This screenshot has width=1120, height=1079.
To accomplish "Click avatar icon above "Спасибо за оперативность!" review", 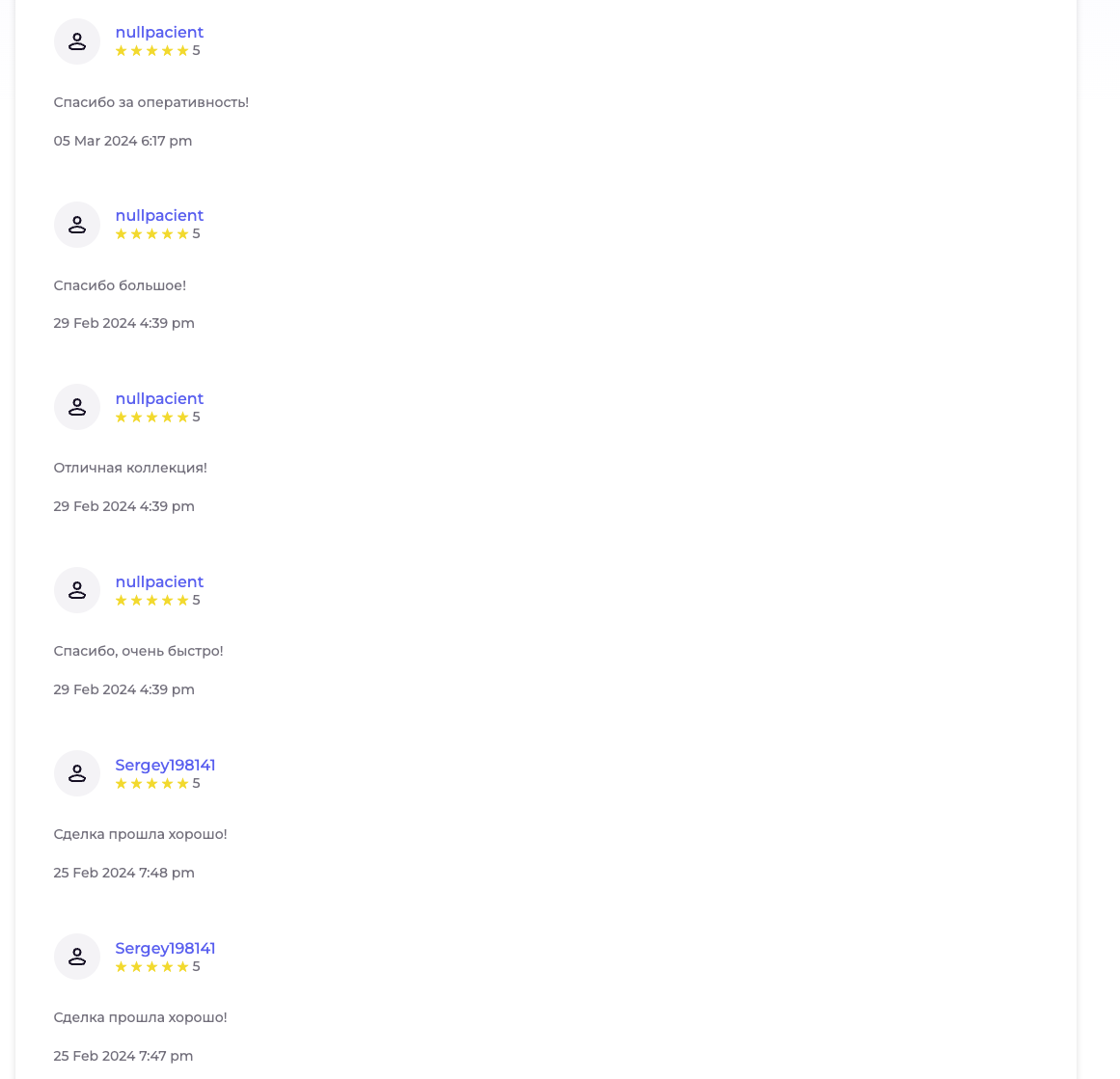I will pos(77,41).
